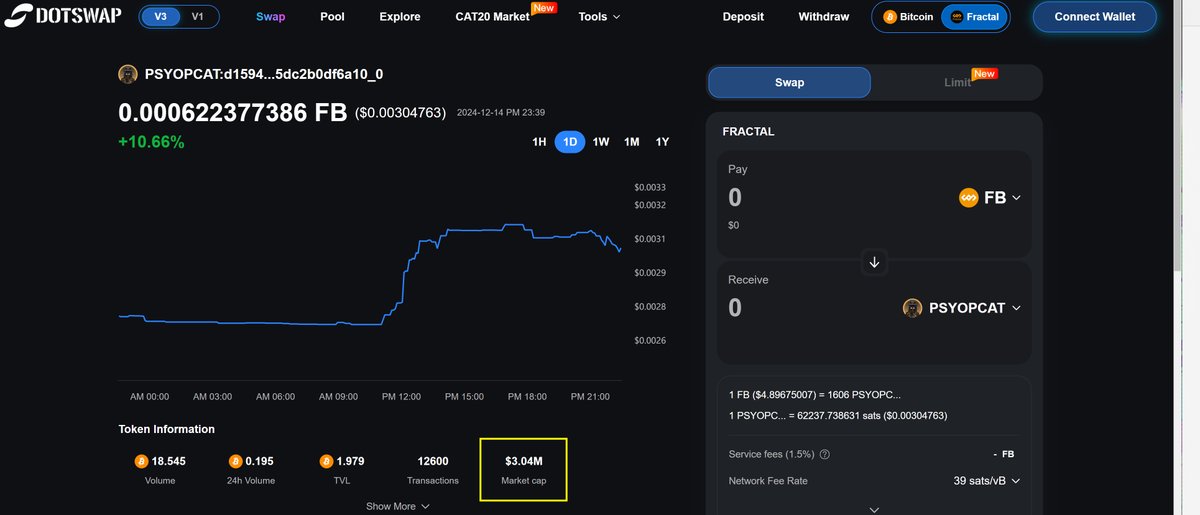1200x515 pixels.
Task: Switch network to Bitcoin
Action: coord(908,17)
